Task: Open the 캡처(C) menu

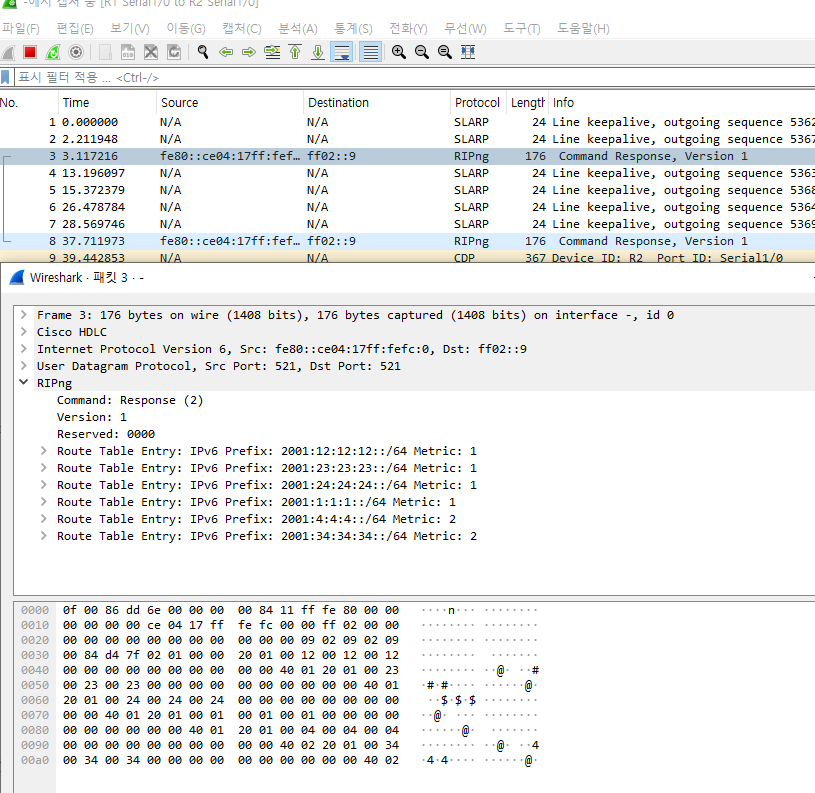Action: click(242, 29)
